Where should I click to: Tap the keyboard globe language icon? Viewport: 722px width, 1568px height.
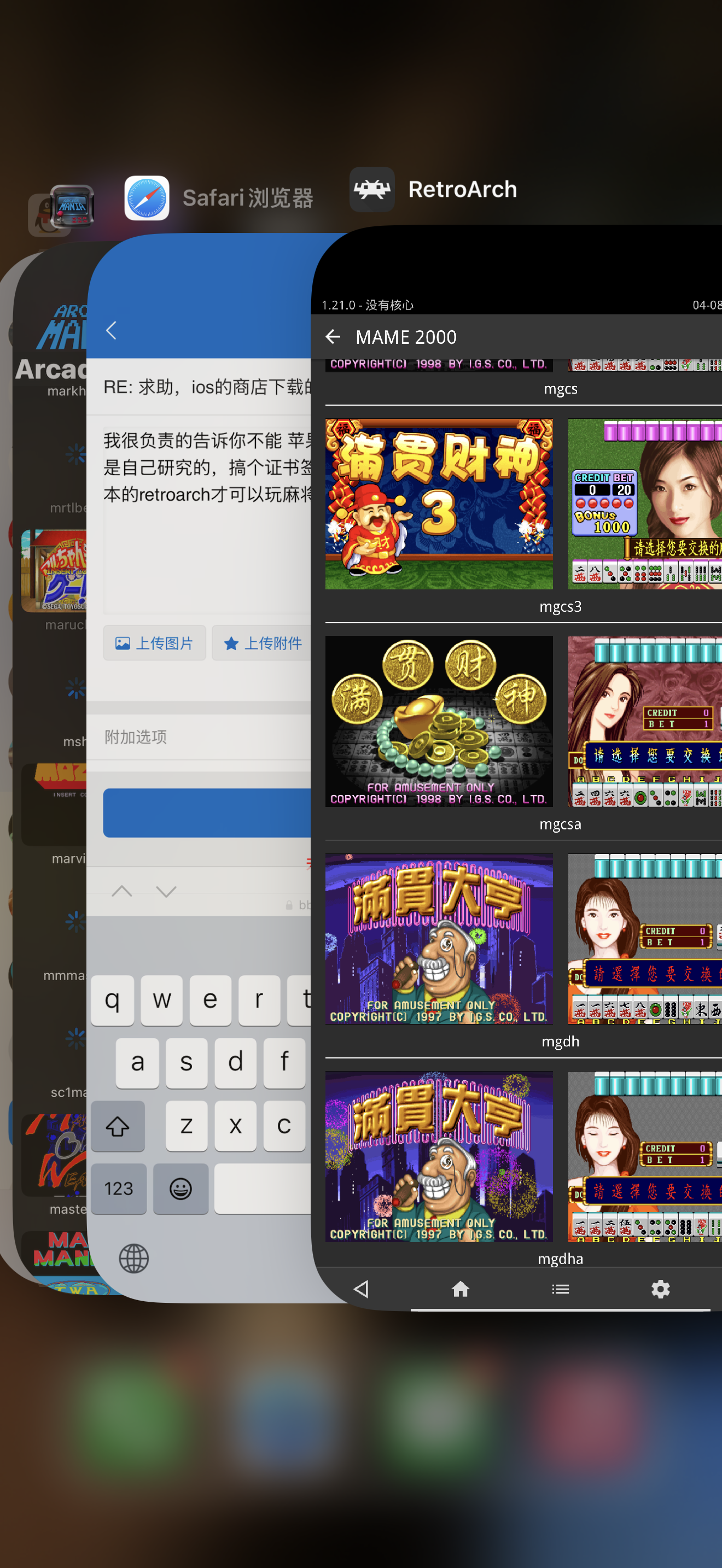pyautogui.click(x=134, y=1258)
